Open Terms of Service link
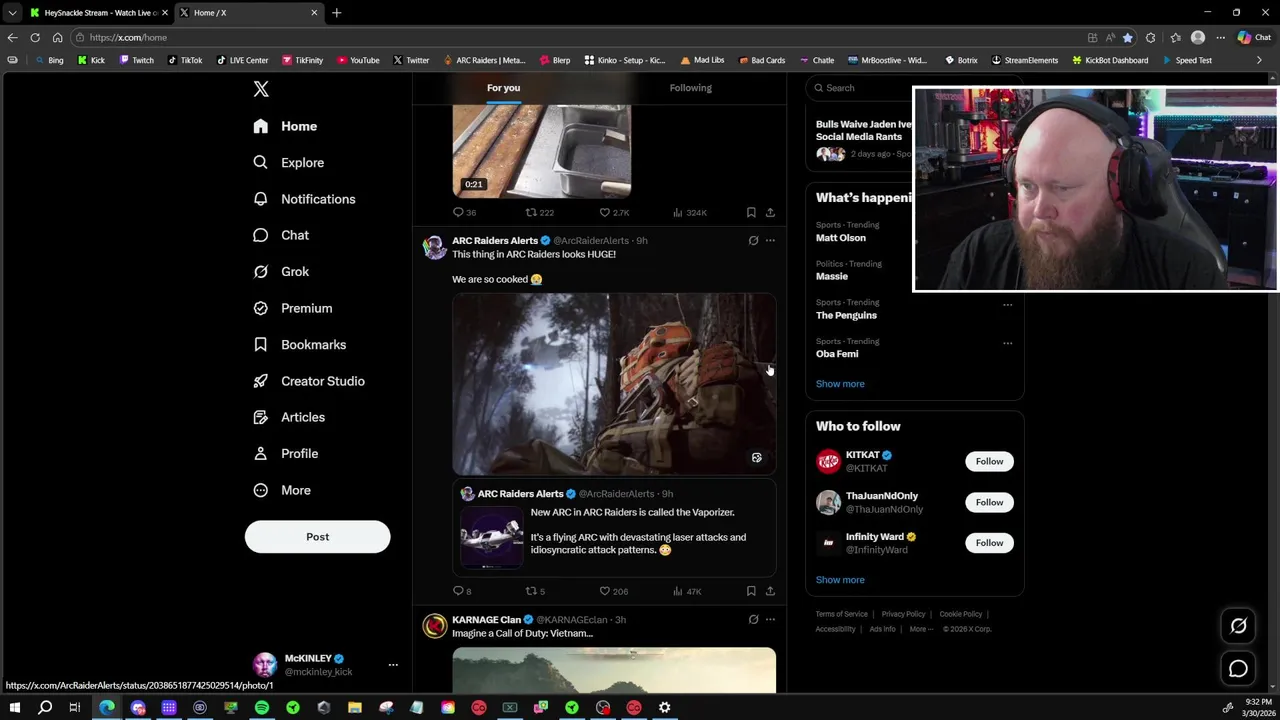The width and height of the screenshot is (1280, 720). point(842,614)
